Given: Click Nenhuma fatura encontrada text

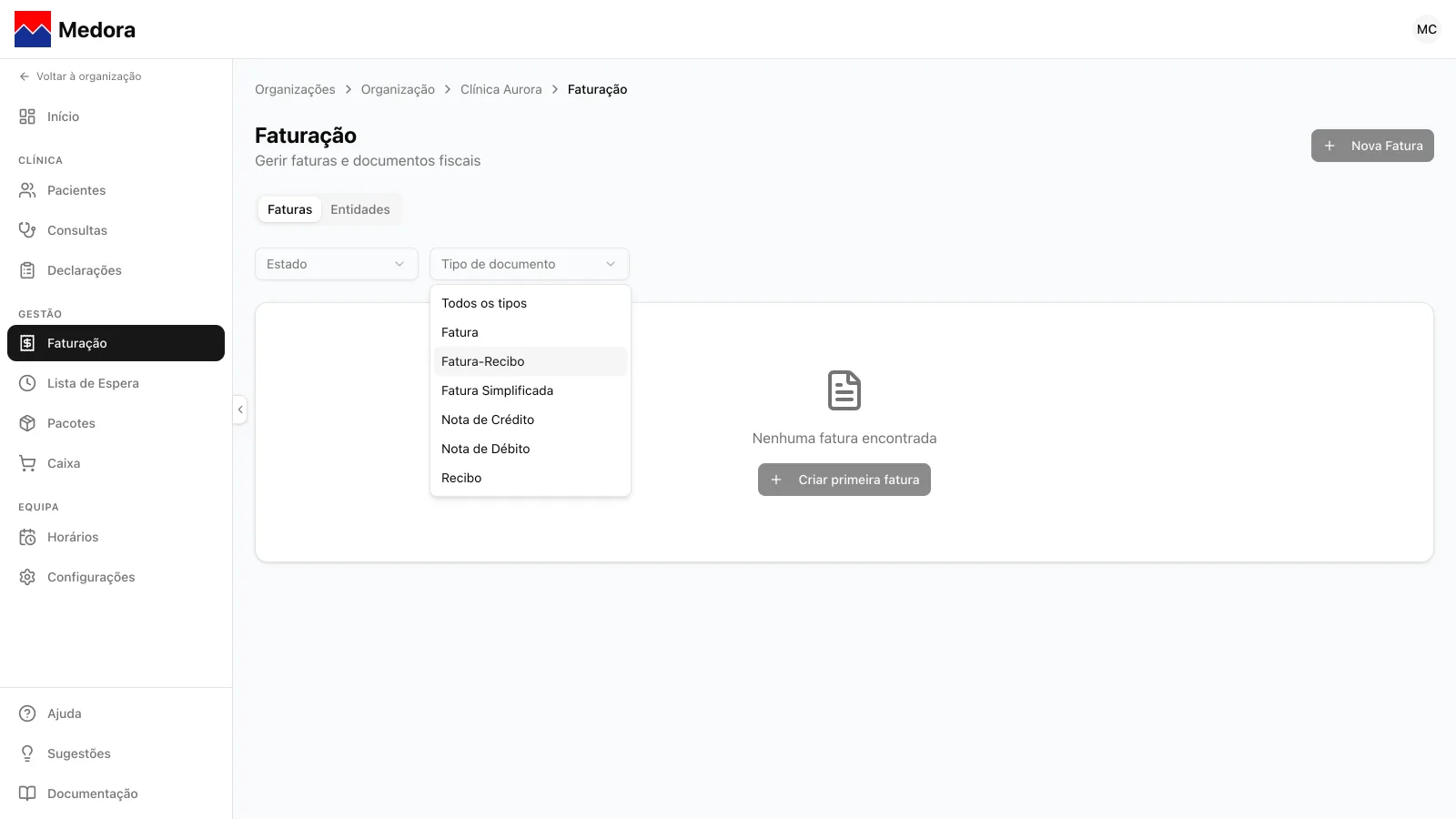Looking at the screenshot, I should click(844, 439).
